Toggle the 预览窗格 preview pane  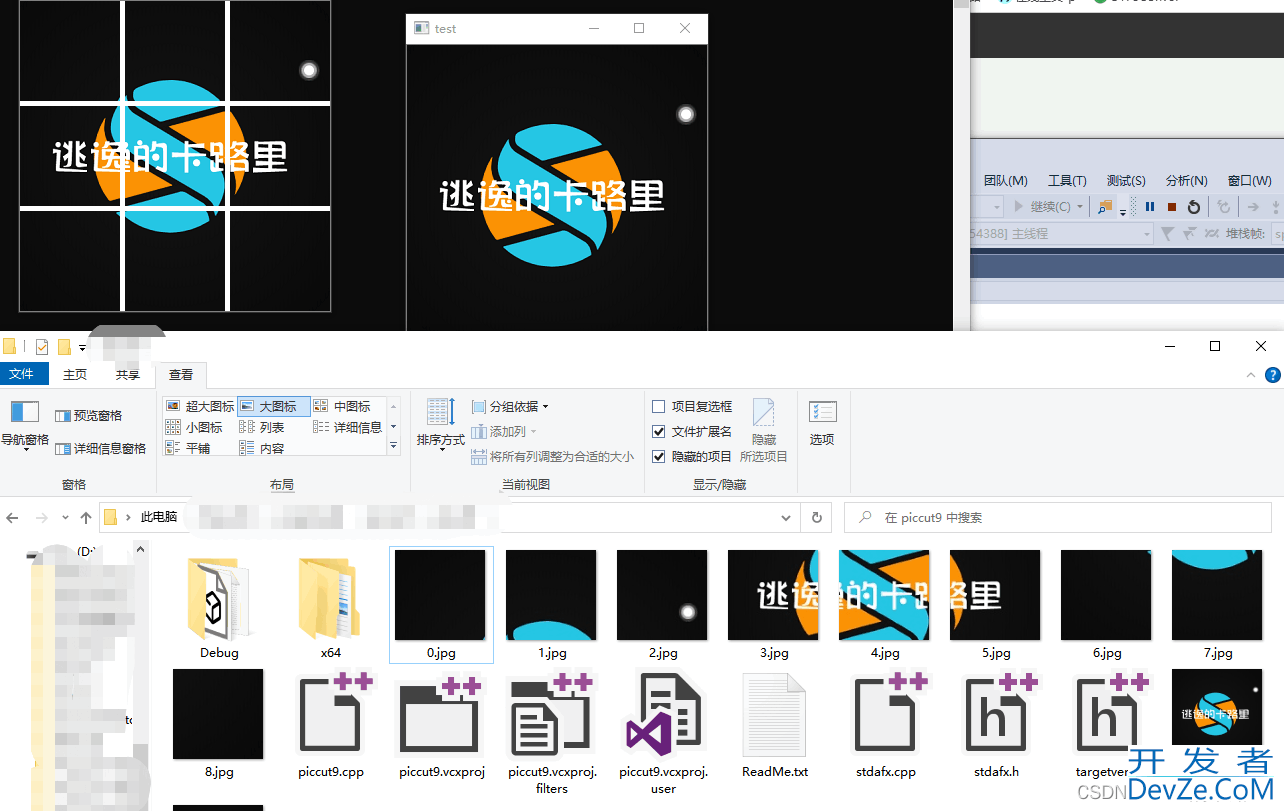(x=89, y=415)
